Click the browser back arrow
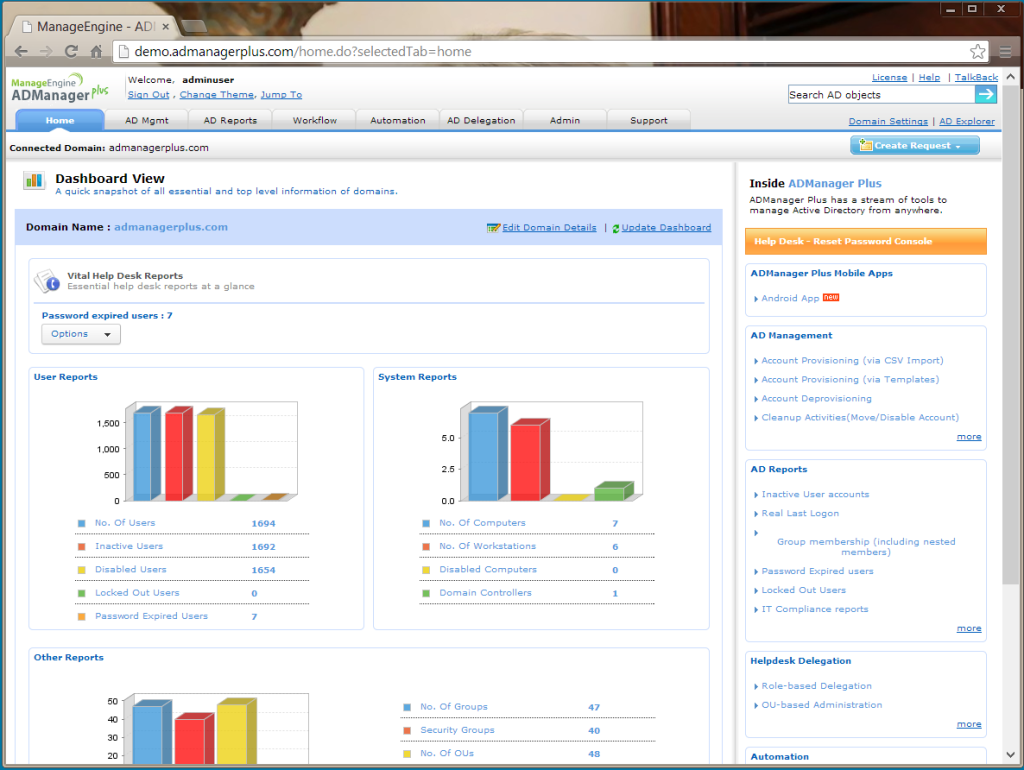 coord(21,52)
